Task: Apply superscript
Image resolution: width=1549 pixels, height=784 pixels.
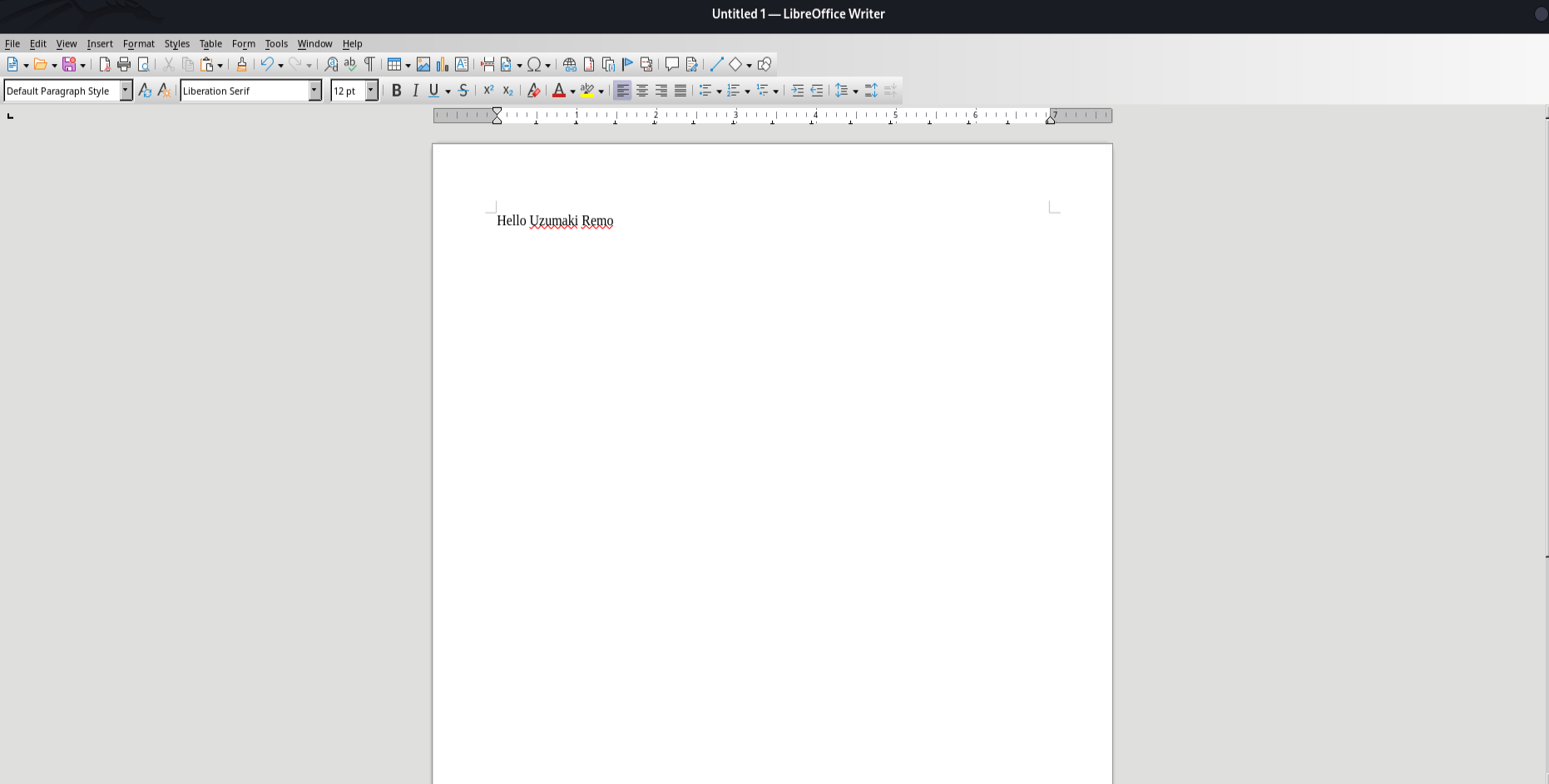Action: click(488, 91)
